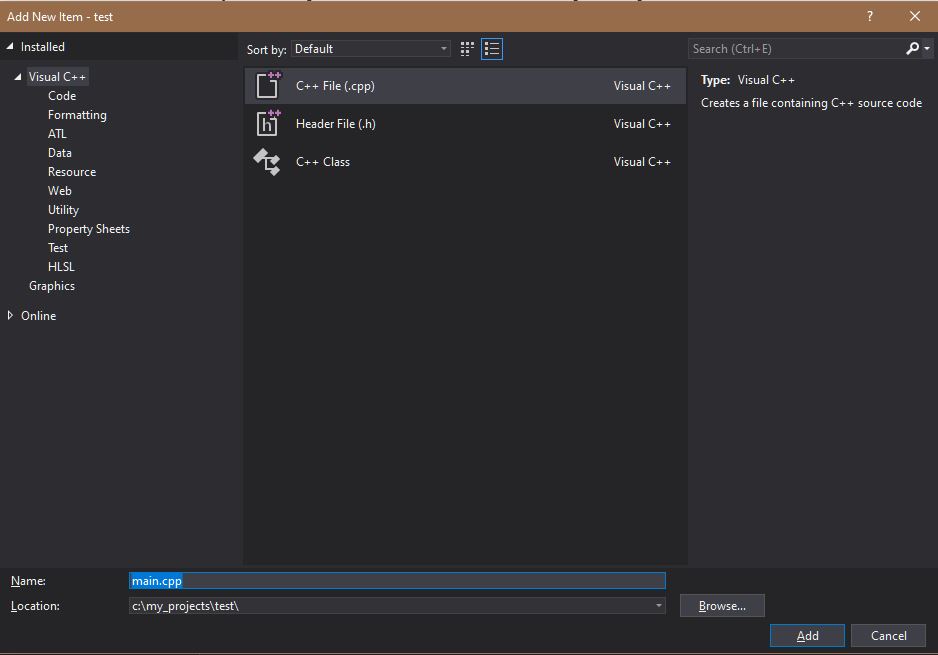
Task: Select the Header File (.h) icon
Action: 267,123
